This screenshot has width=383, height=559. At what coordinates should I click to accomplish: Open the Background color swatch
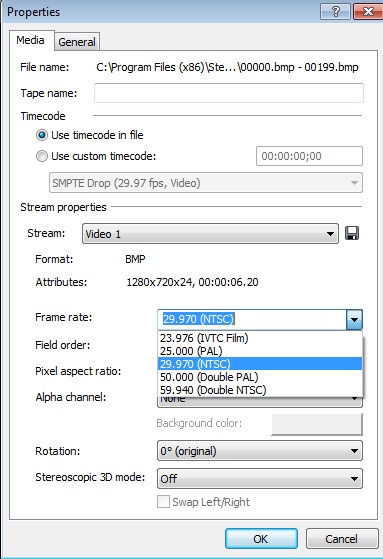pos(317,424)
